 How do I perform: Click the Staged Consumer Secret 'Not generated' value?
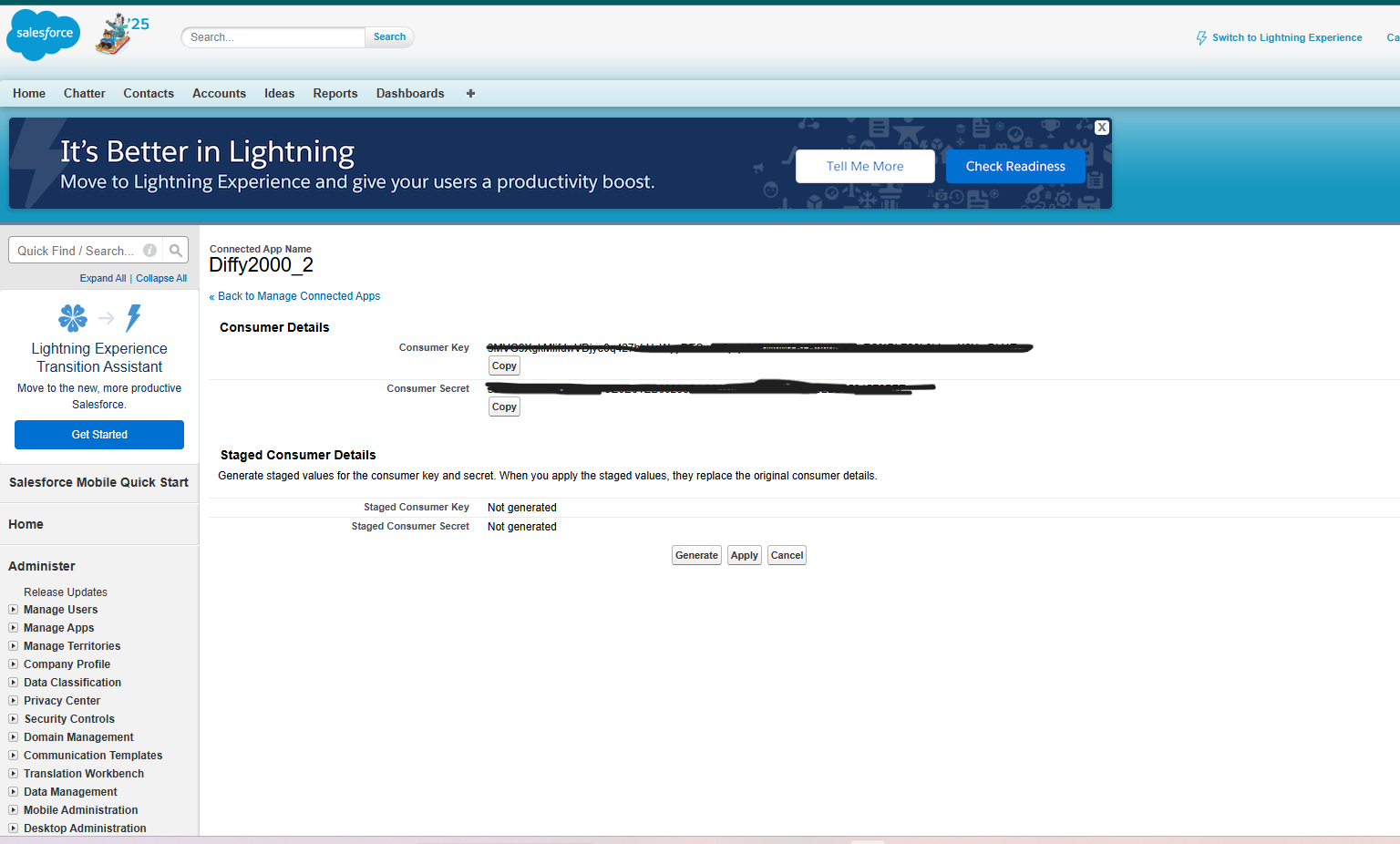(521, 527)
